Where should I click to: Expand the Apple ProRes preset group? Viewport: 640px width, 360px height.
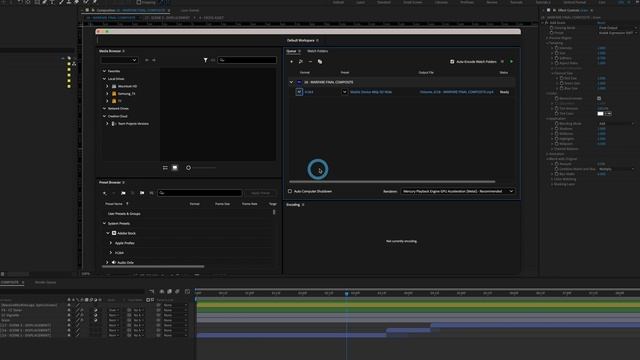(x=111, y=243)
